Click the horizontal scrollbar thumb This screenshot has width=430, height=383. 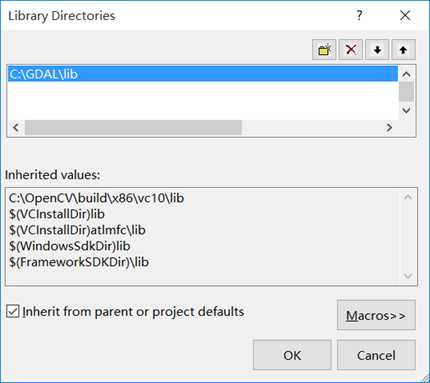(x=133, y=127)
